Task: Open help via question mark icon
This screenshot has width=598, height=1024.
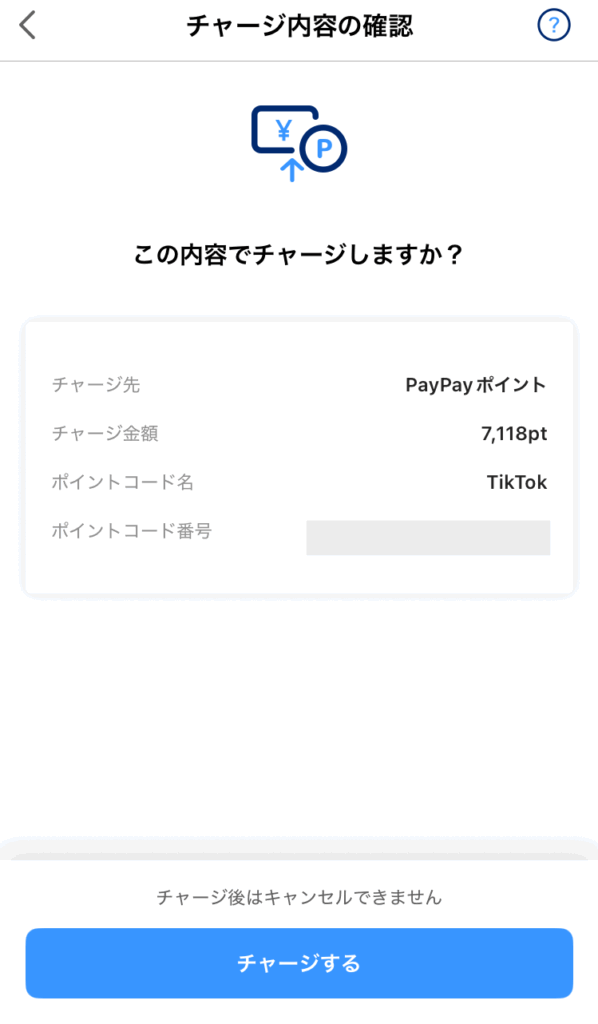Action: (554, 25)
